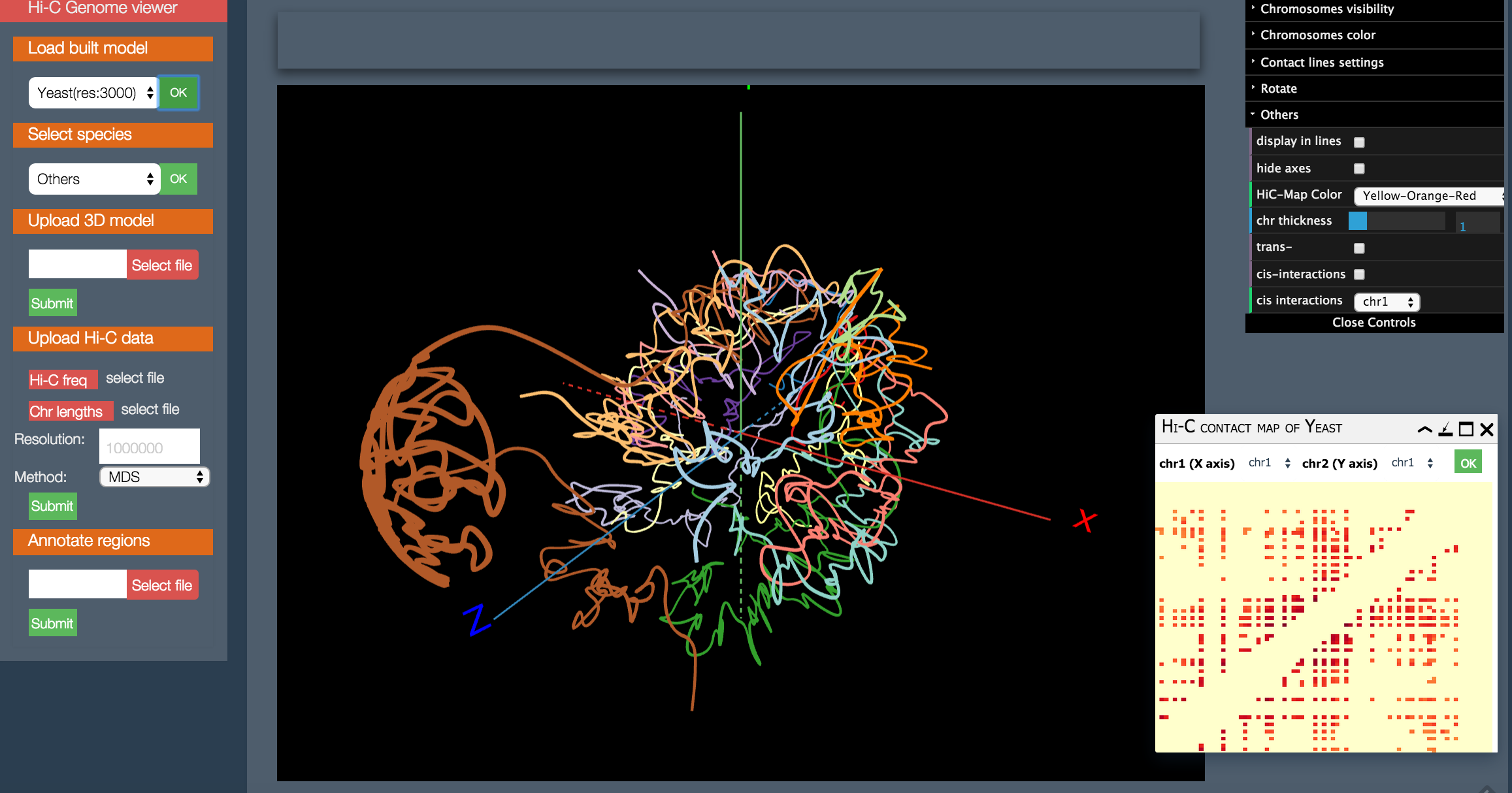Click OK next to Yeast(res:3000) model

click(x=178, y=93)
